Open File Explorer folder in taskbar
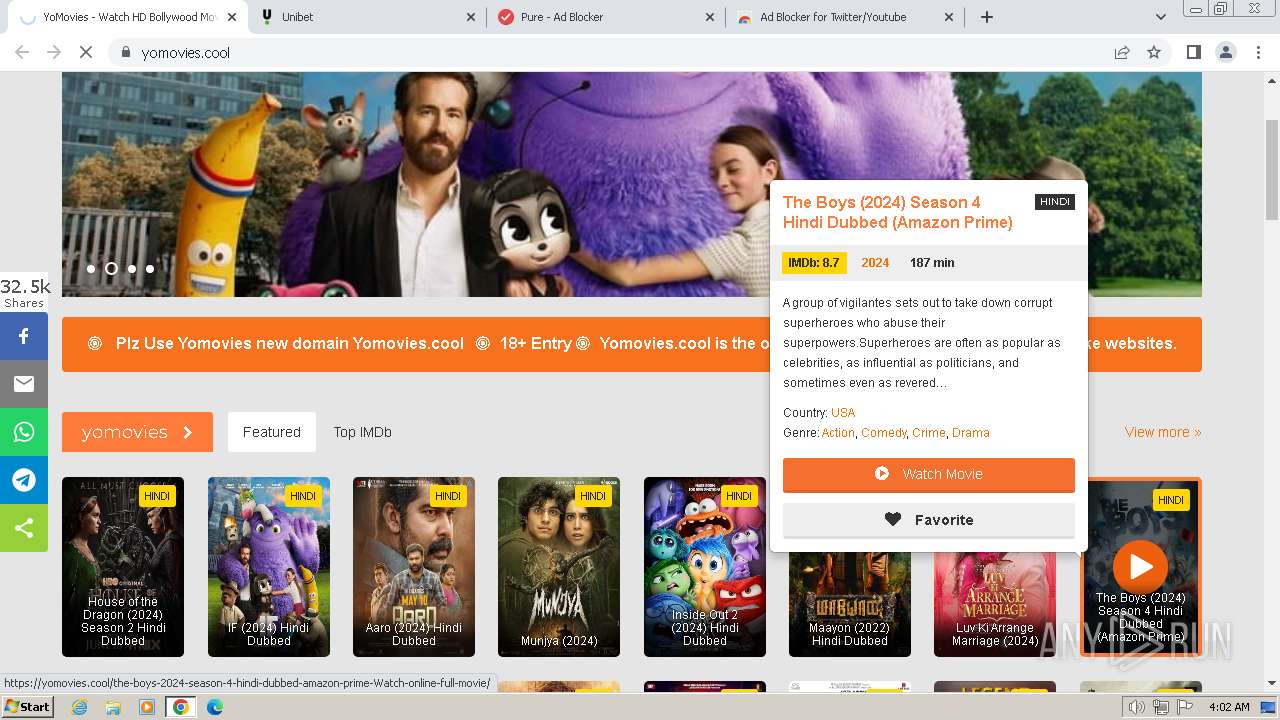The width and height of the screenshot is (1280, 720). (x=113, y=707)
